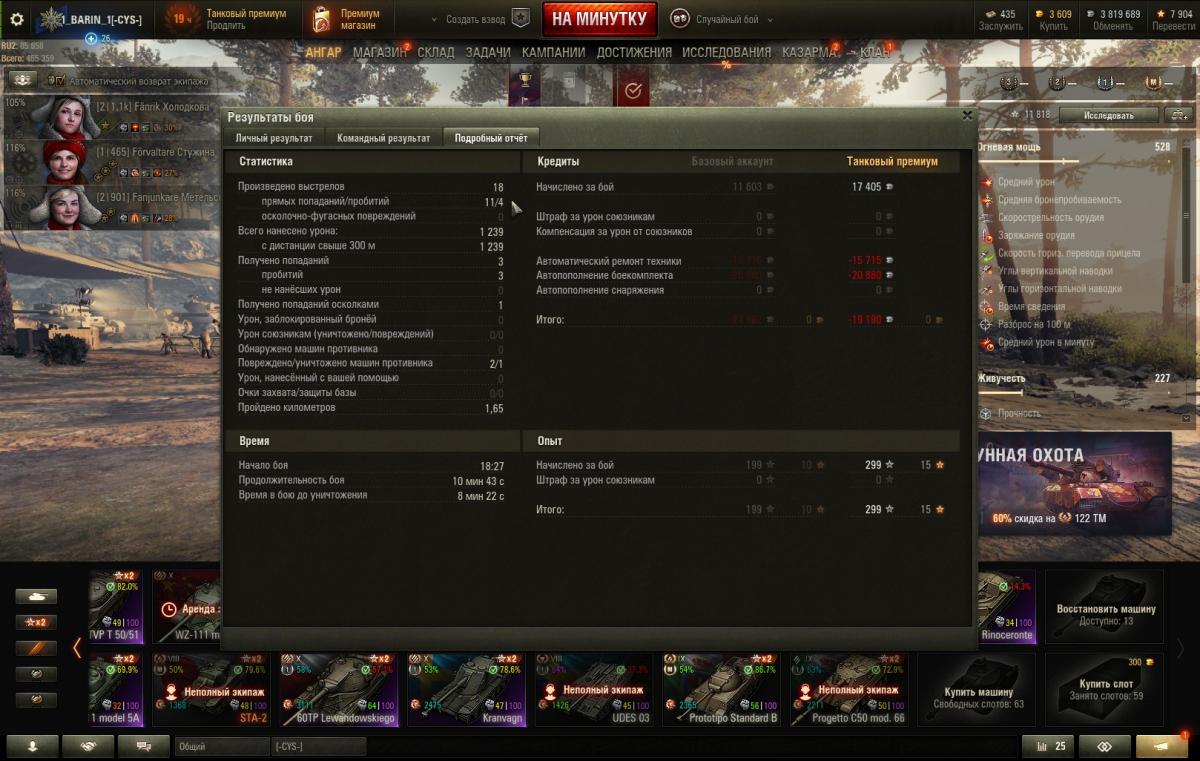Expand the platoon creation dropdown arrow
The image size is (1200, 761).
pyautogui.click(x=434, y=19)
